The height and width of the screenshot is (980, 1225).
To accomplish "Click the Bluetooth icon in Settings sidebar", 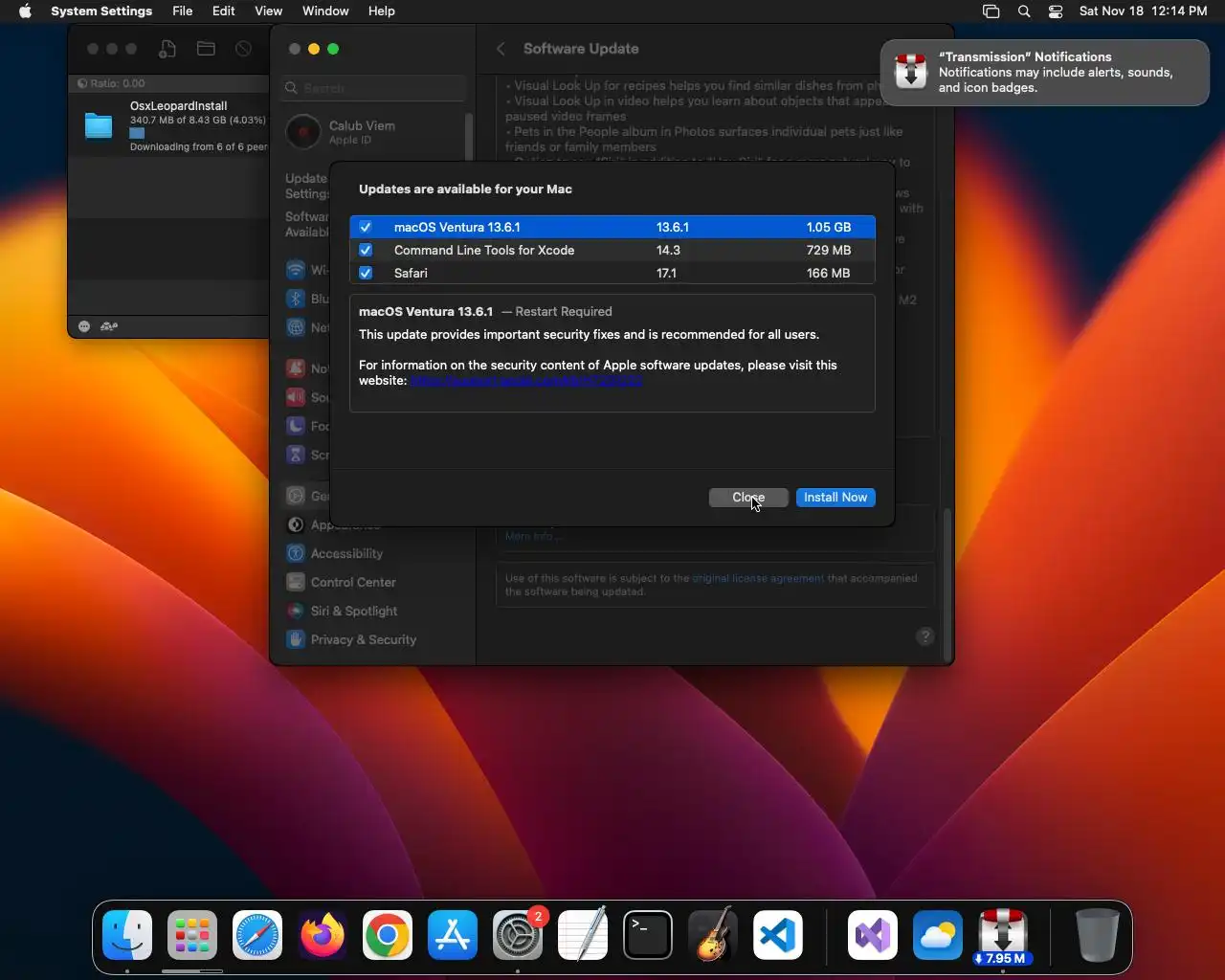I will point(296,299).
